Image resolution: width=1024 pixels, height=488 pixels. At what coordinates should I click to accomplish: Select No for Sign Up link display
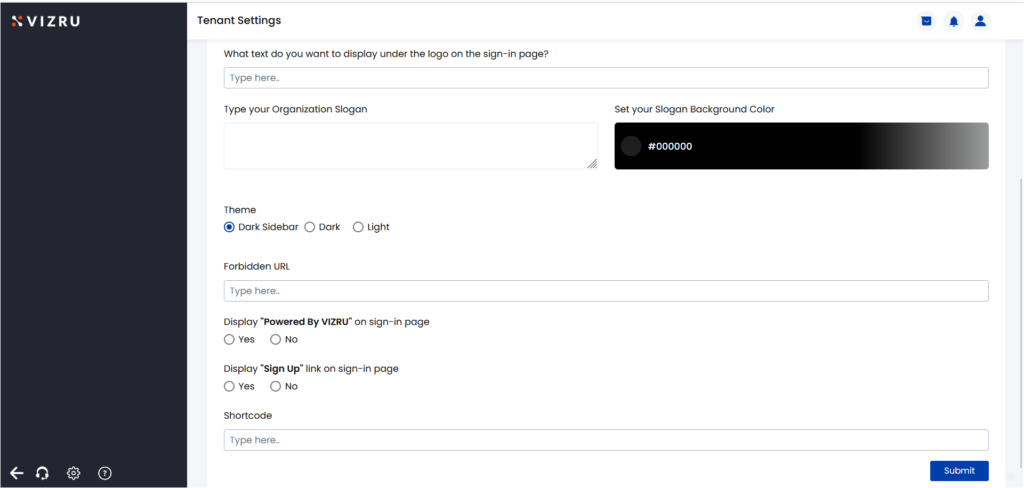point(276,387)
